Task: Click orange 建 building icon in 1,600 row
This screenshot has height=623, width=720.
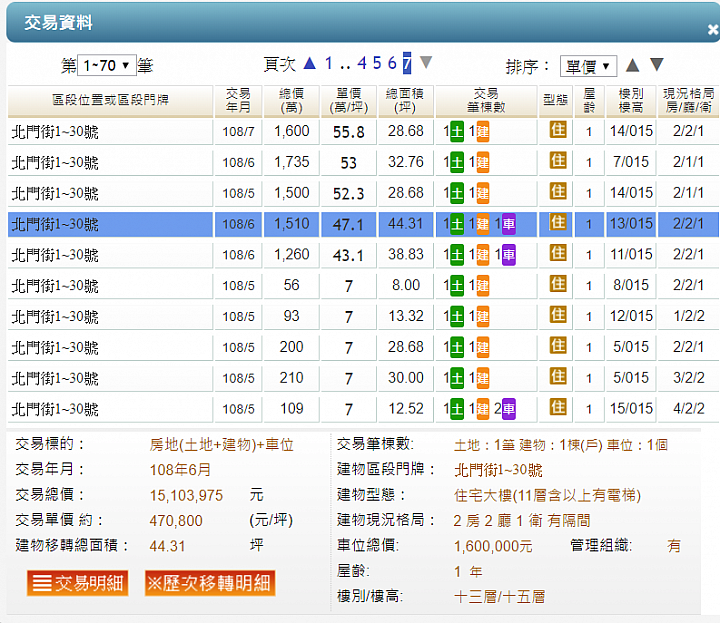Action: click(483, 132)
